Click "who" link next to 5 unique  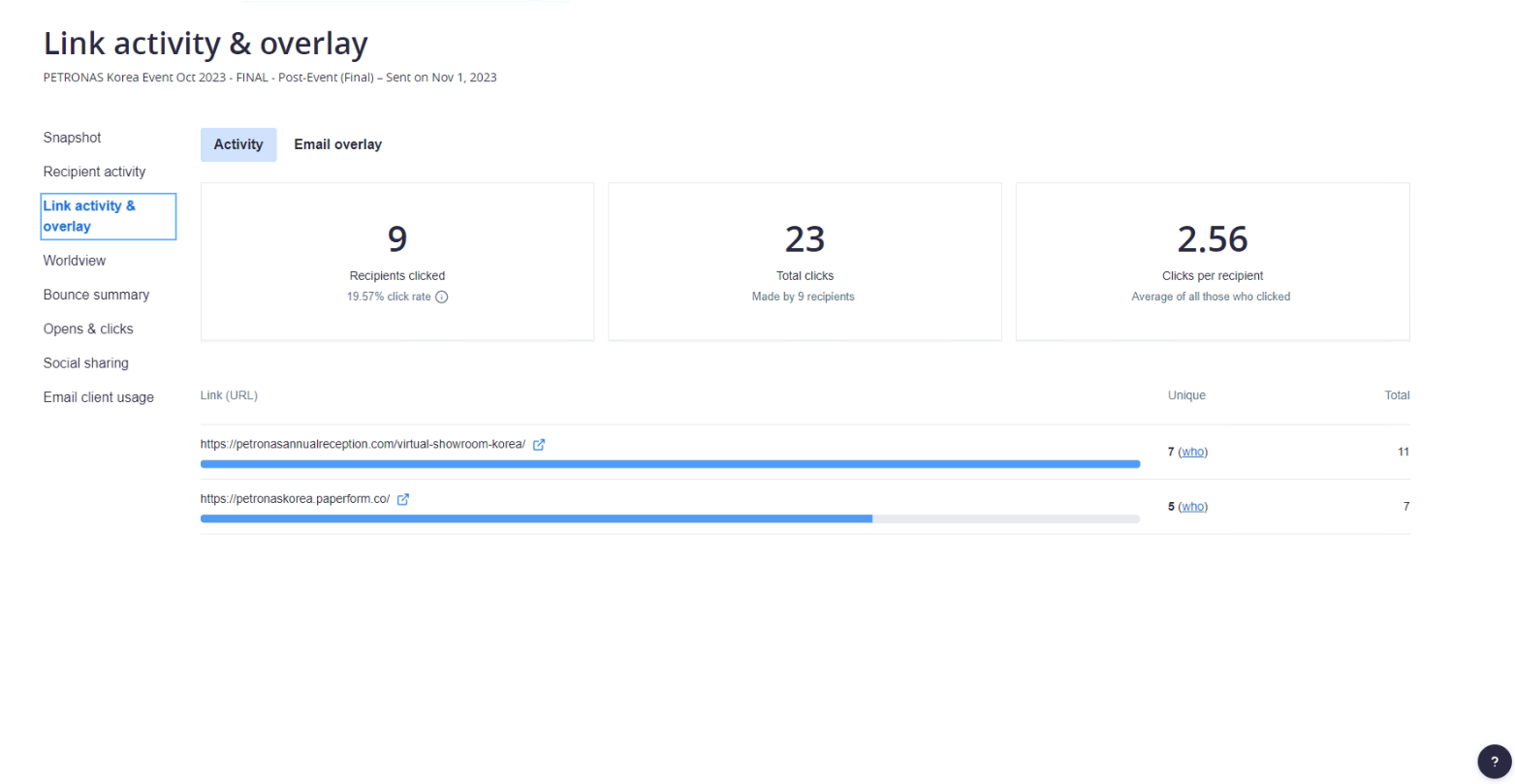click(1193, 507)
